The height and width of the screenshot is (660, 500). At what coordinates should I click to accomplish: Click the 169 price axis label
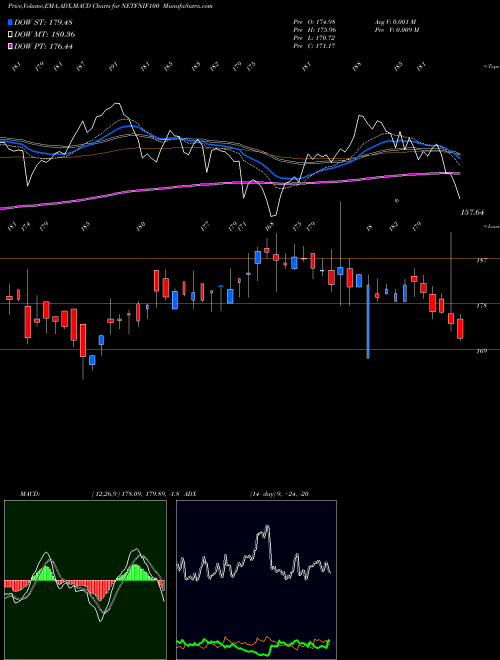(481, 351)
